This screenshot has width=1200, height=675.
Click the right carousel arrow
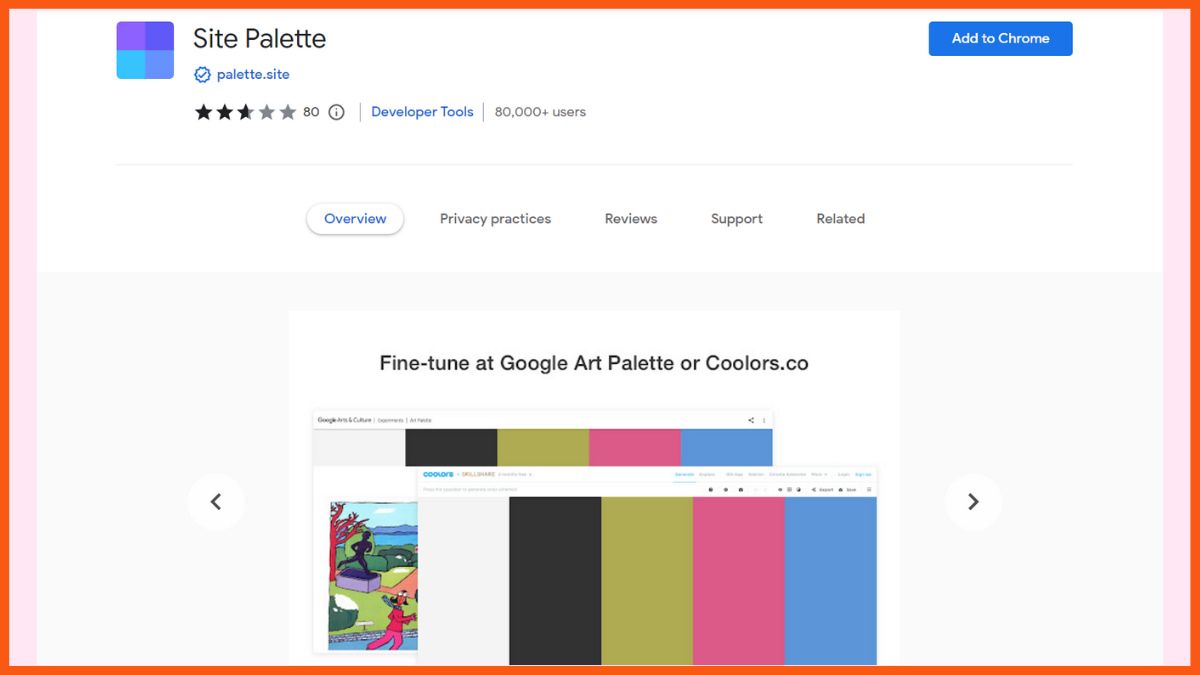point(973,501)
